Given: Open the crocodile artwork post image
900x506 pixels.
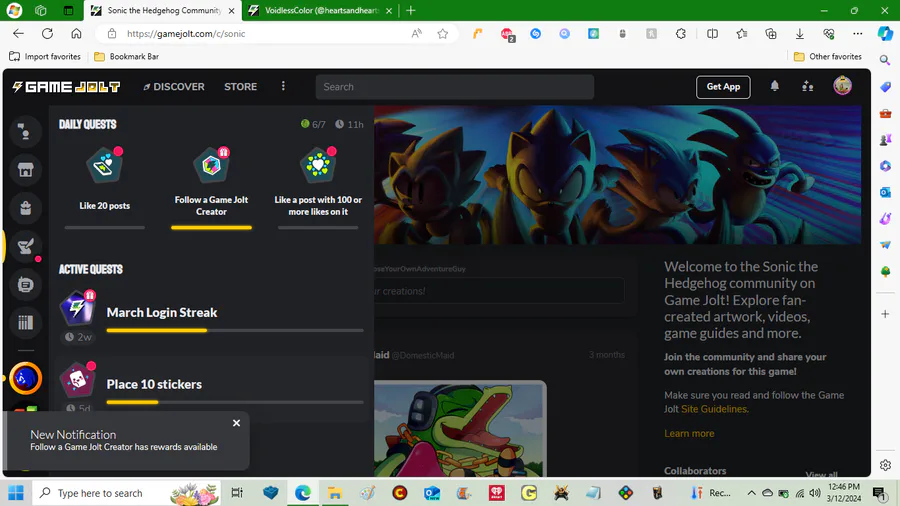Looking at the screenshot, I should 460,429.
